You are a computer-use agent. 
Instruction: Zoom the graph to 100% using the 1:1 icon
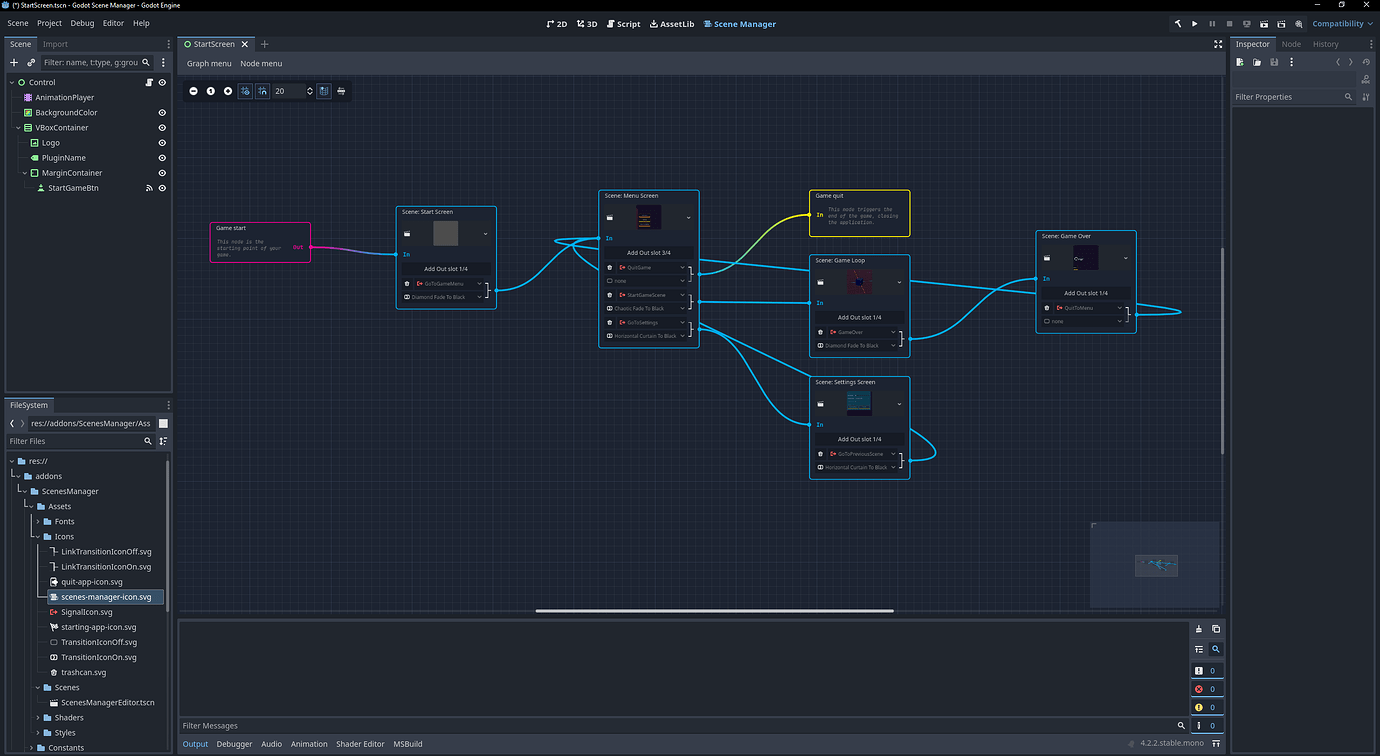coord(210,91)
